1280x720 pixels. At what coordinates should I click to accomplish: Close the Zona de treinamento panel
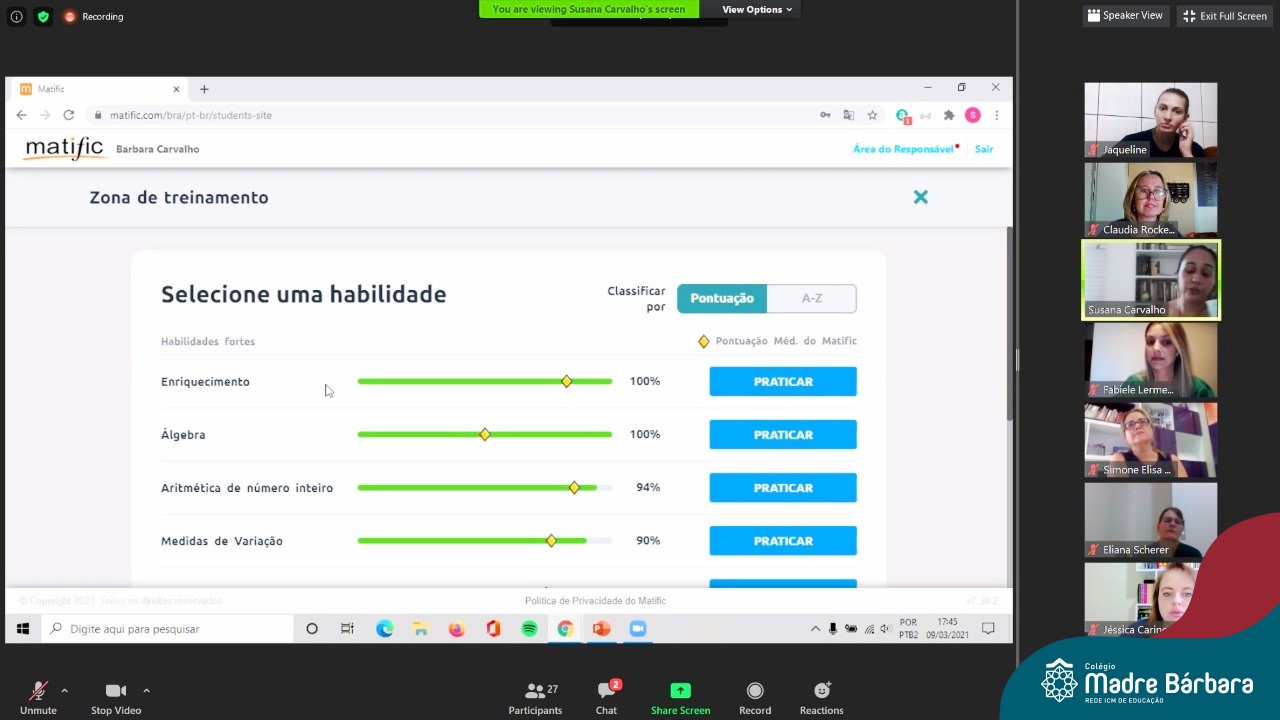coord(920,198)
